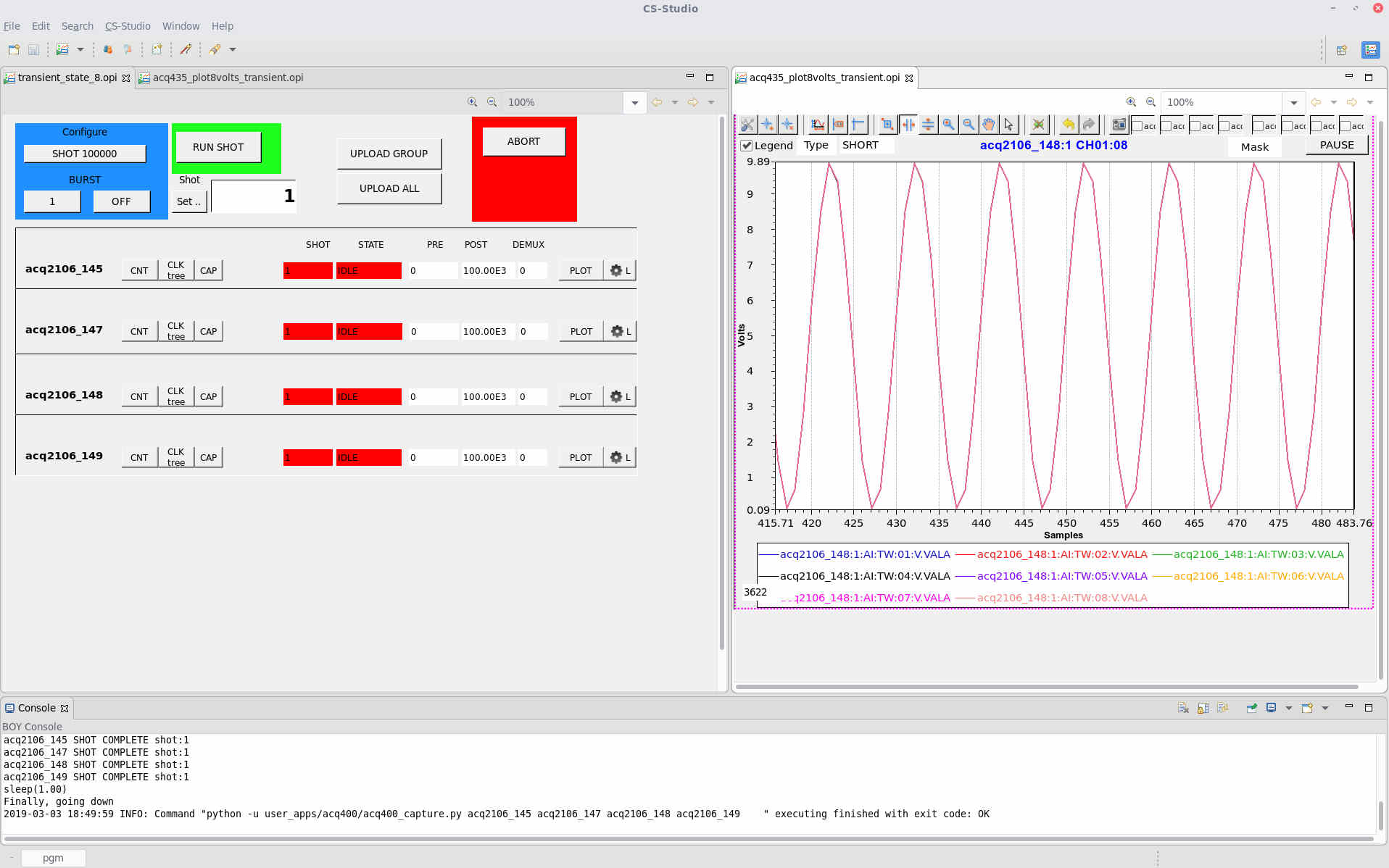Perform auto scale on the plot
Image resolution: width=1389 pixels, height=868 pixels.
818,125
